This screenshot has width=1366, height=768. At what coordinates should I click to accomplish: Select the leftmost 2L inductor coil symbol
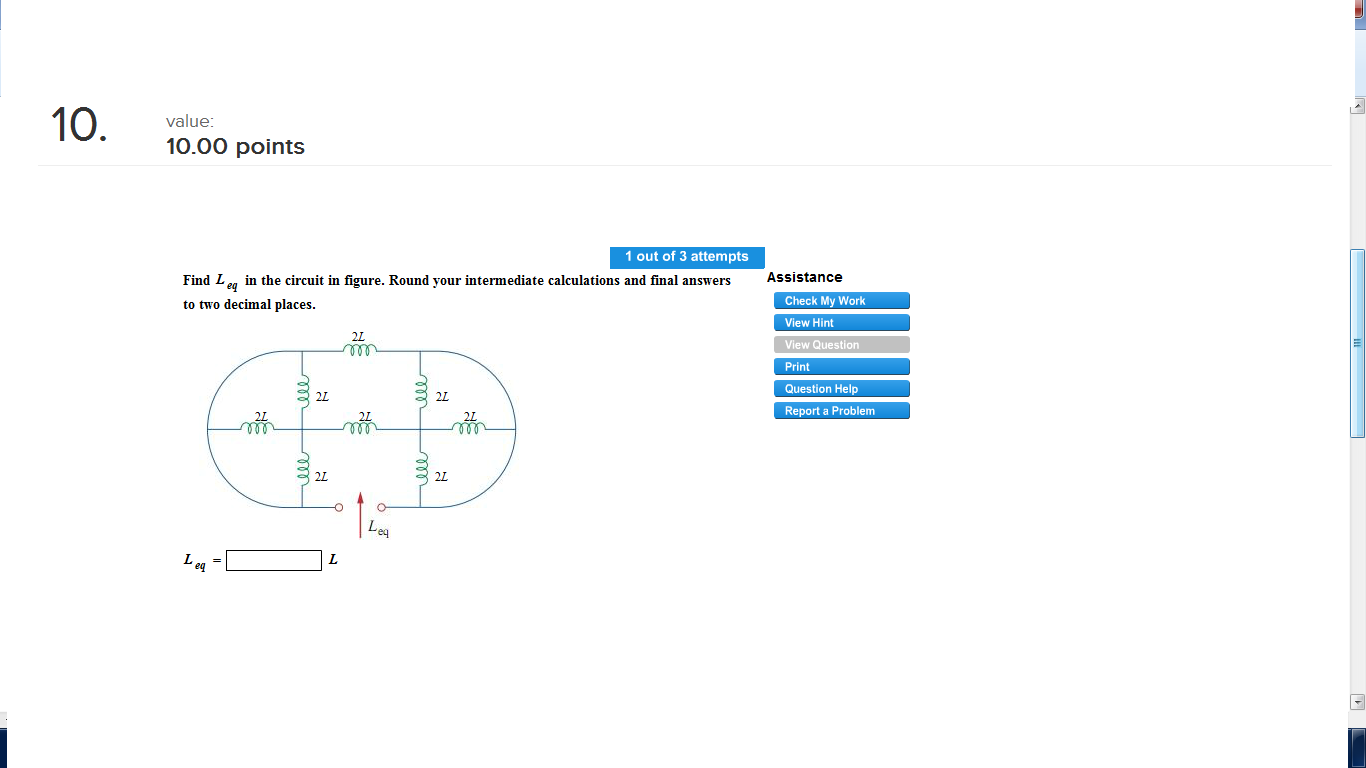(260, 427)
